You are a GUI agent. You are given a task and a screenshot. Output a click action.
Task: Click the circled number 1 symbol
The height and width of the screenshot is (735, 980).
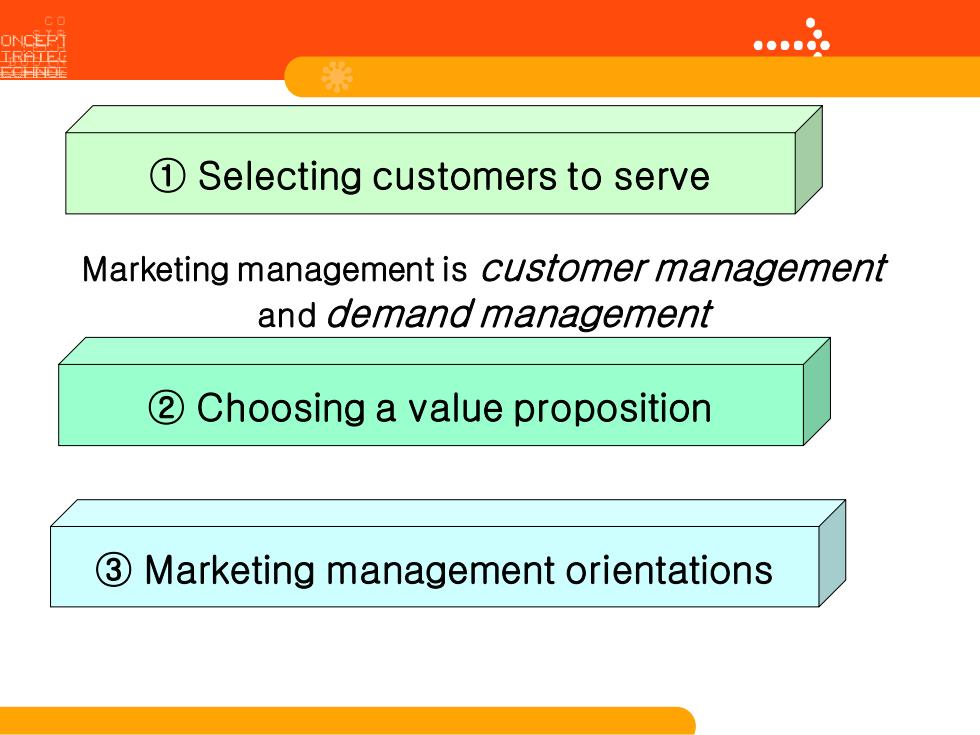pyautogui.click(x=168, y=176)
